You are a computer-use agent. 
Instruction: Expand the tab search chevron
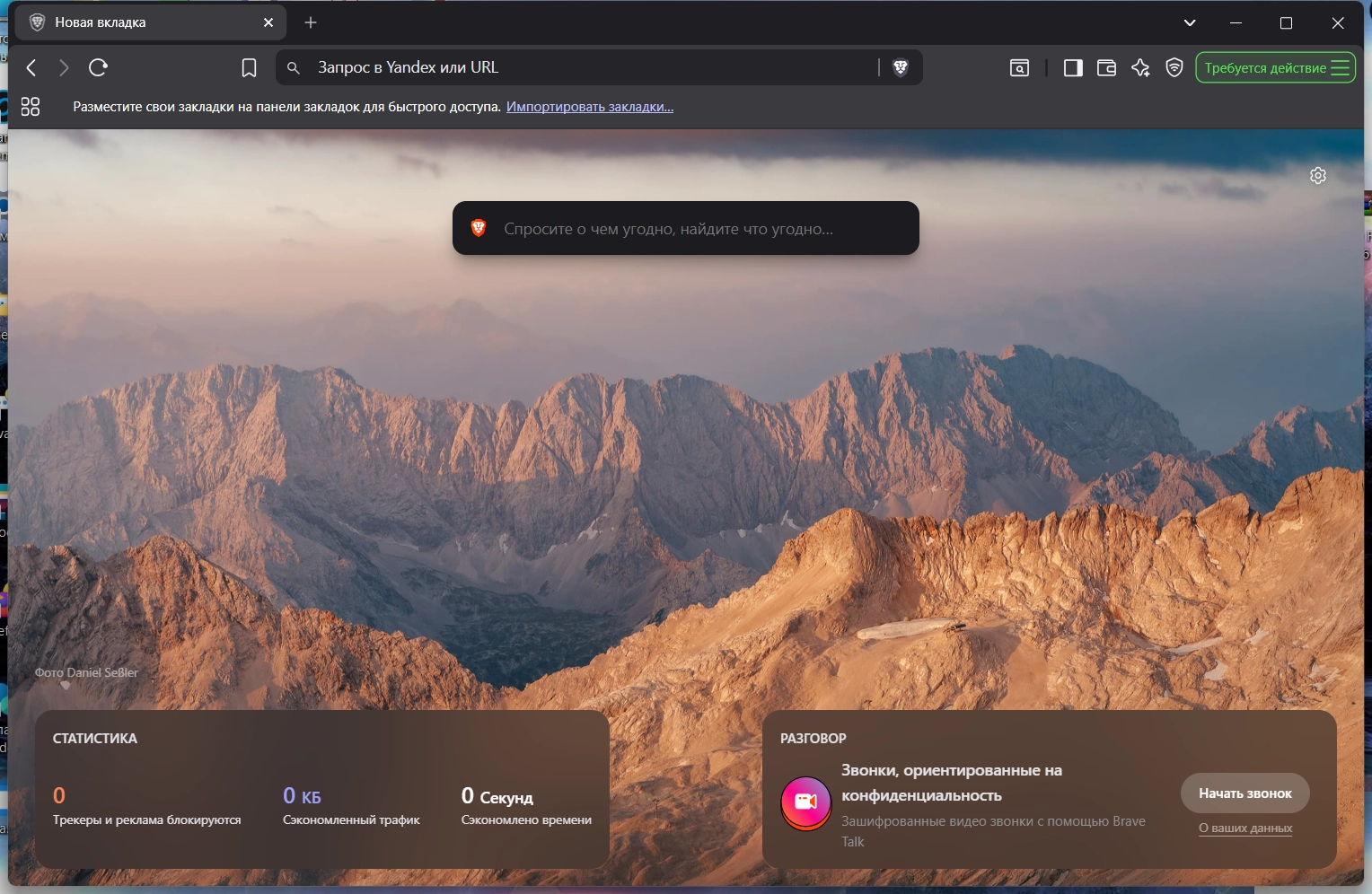[x=1190, y=23]
